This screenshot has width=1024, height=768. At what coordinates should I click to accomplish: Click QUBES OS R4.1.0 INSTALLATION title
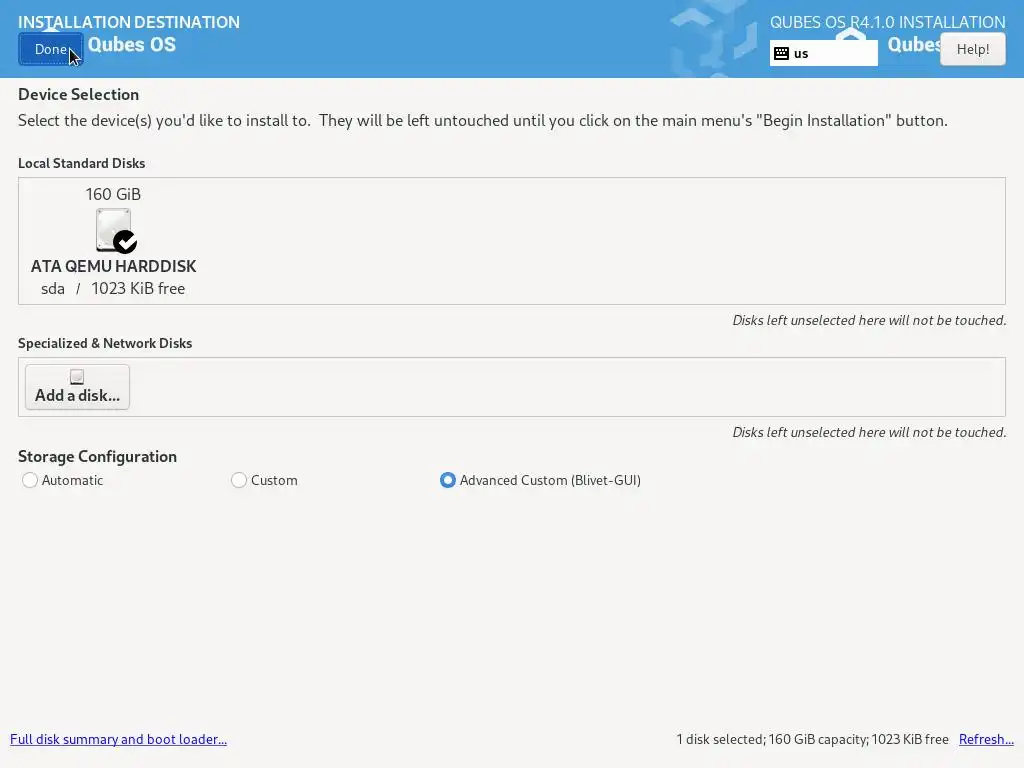click(888, 22)
